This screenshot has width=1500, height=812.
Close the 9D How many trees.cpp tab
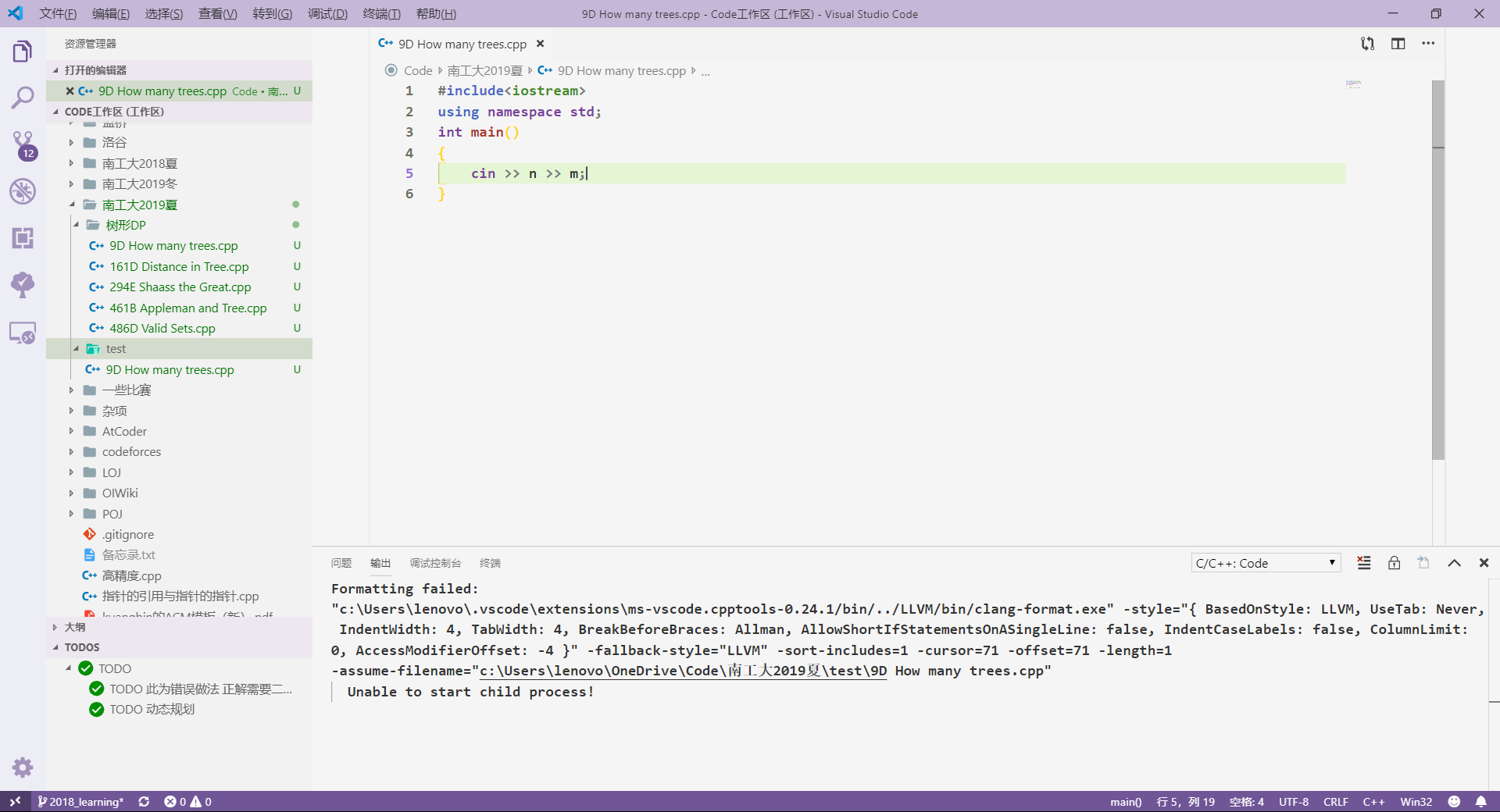pyautogui.click(x=540, y=44)
